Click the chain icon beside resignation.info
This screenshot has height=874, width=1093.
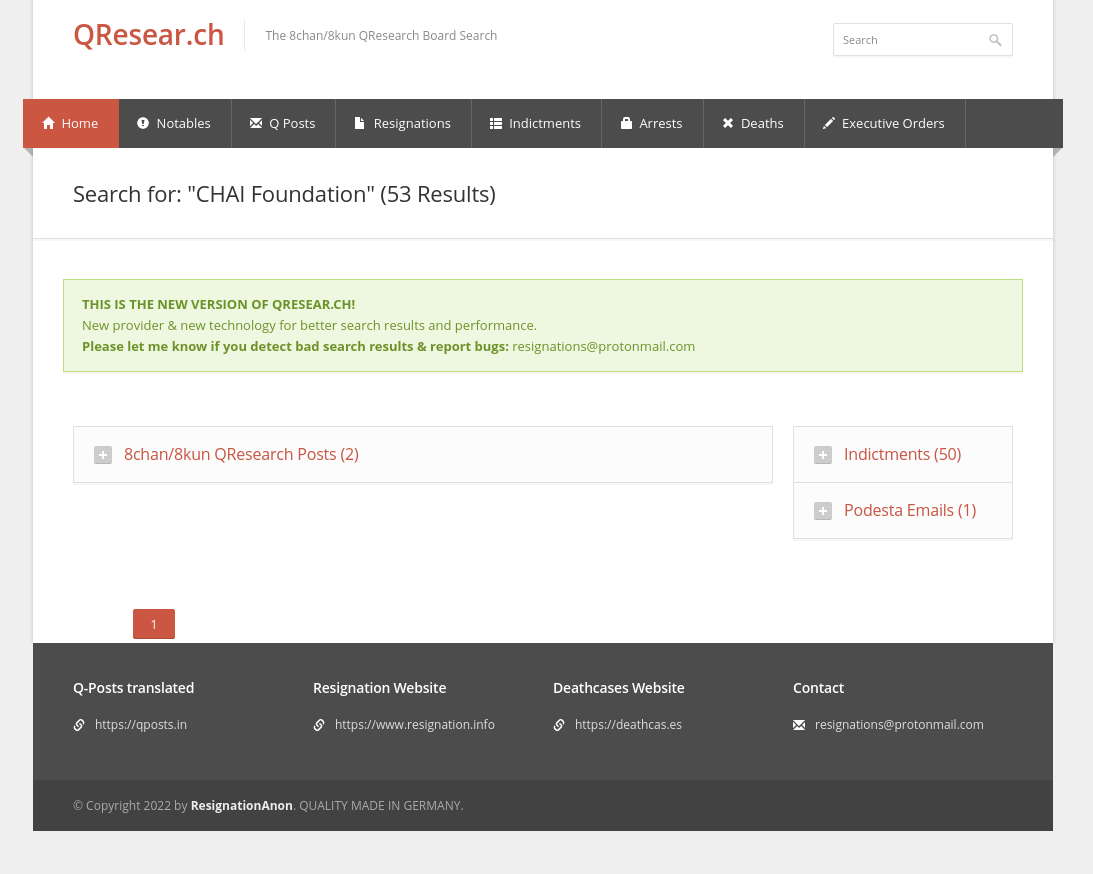319,725
